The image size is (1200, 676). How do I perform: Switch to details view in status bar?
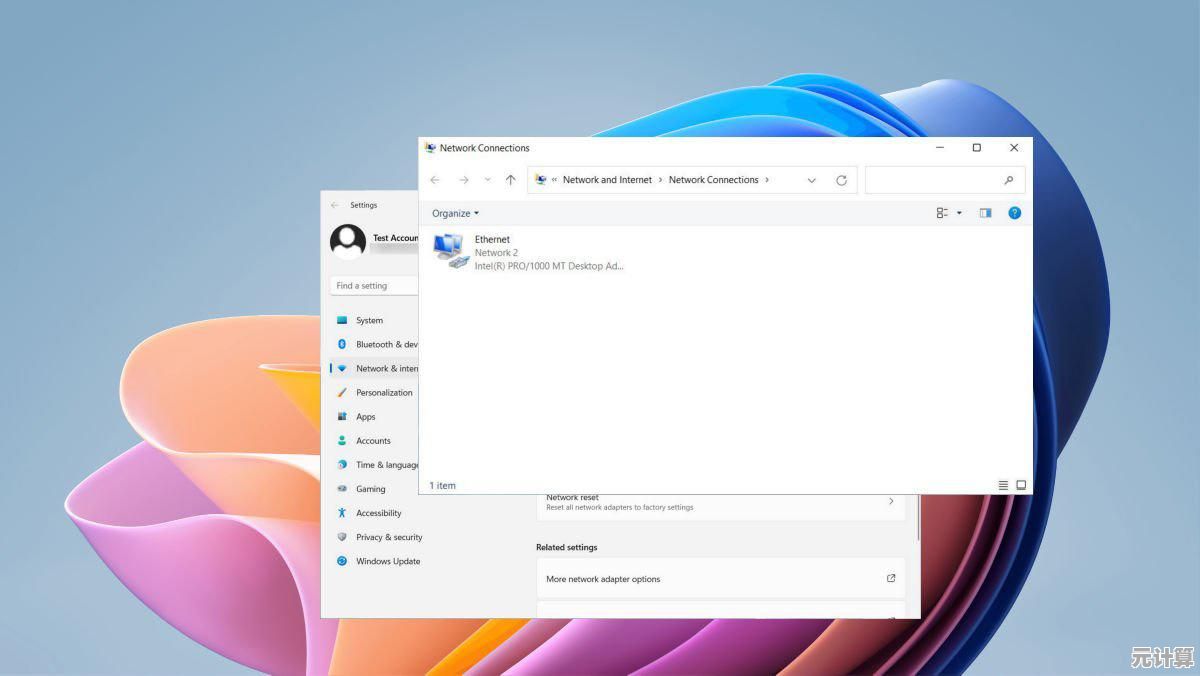pyautogui.click(x=1003, y=485)
